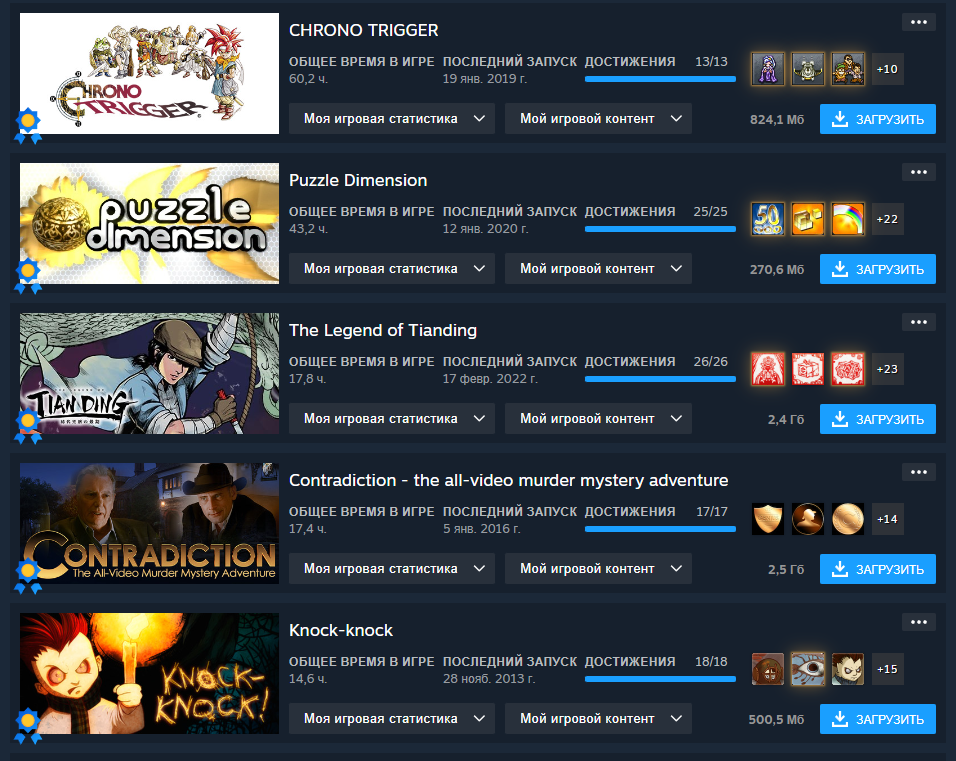Click ЗАГРУЗИТЬ button for The Legend of Tianding
This screenshot has width=956, height=761.
point(877,419)
